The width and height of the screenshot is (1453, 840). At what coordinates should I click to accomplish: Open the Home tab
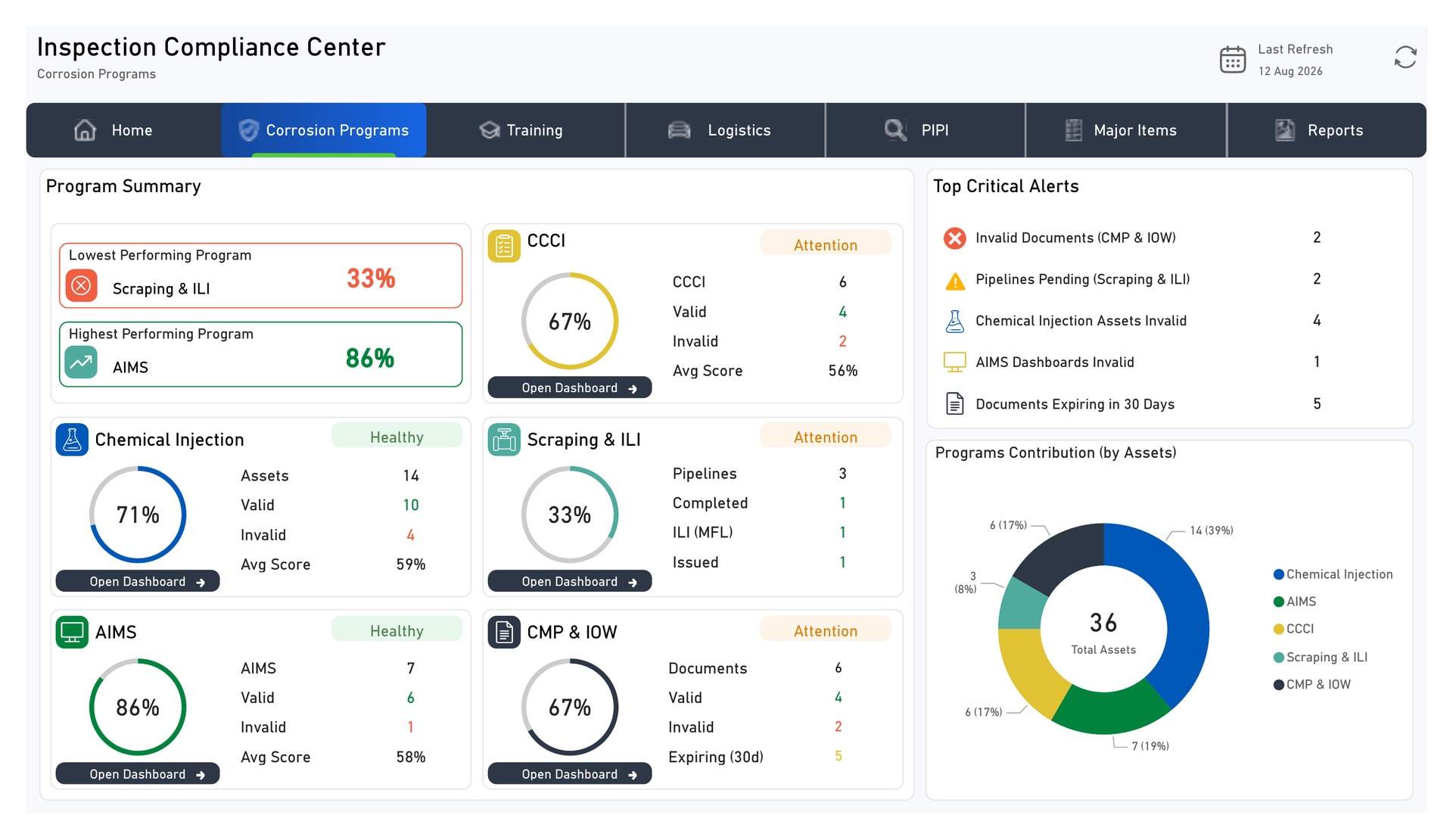(123, 130)
